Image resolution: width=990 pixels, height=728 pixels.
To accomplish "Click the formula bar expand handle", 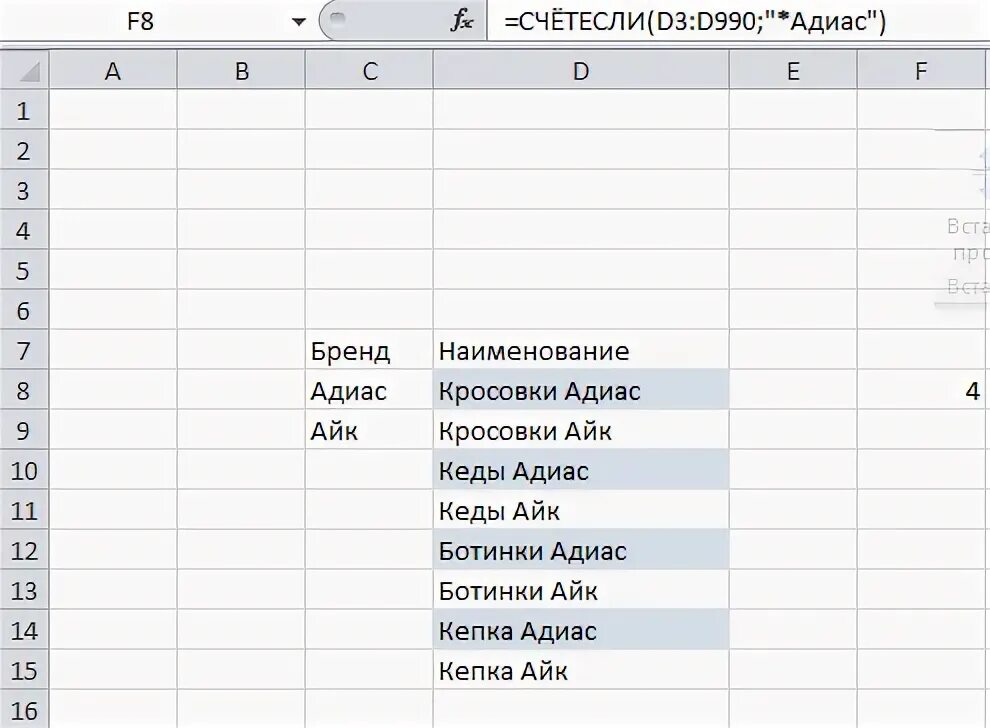I will click(x=338, y=19).
